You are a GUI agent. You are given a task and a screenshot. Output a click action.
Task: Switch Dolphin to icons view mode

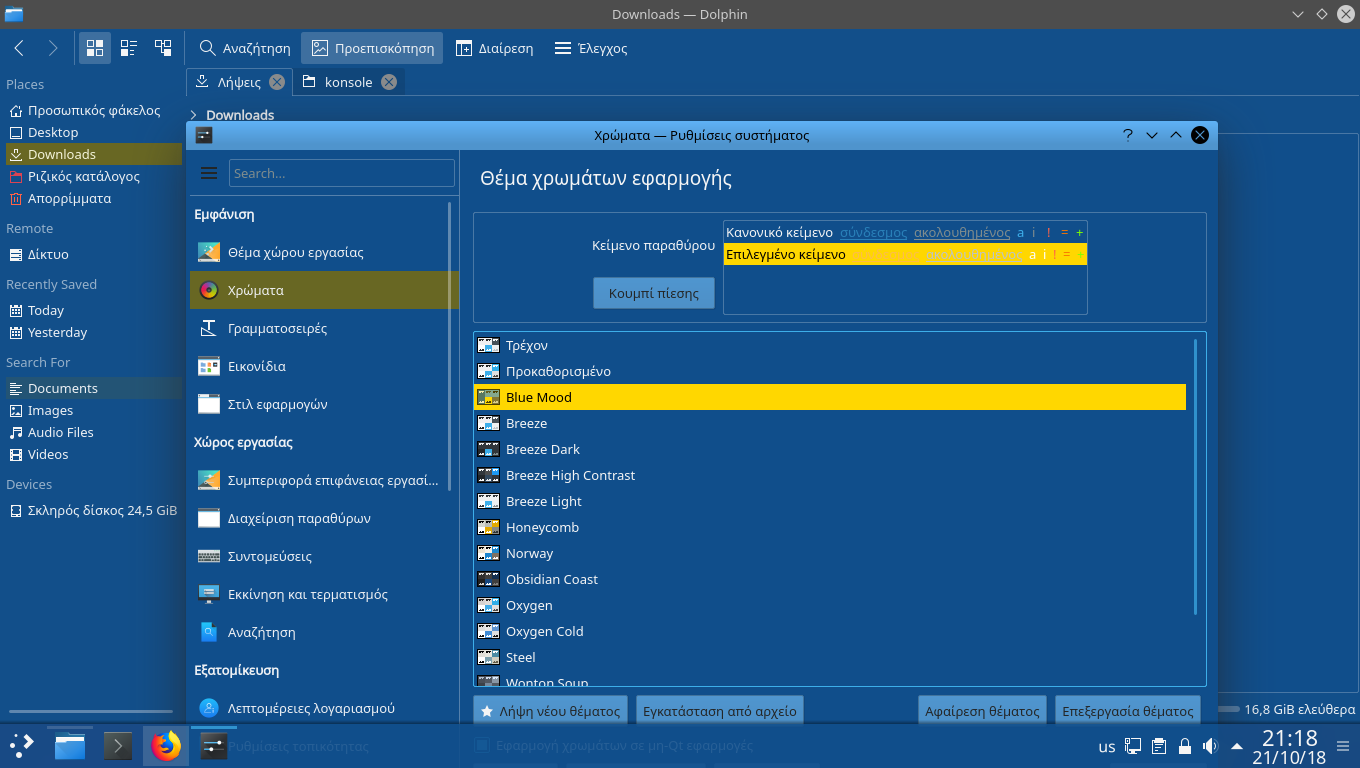click(x=95, y=48)
